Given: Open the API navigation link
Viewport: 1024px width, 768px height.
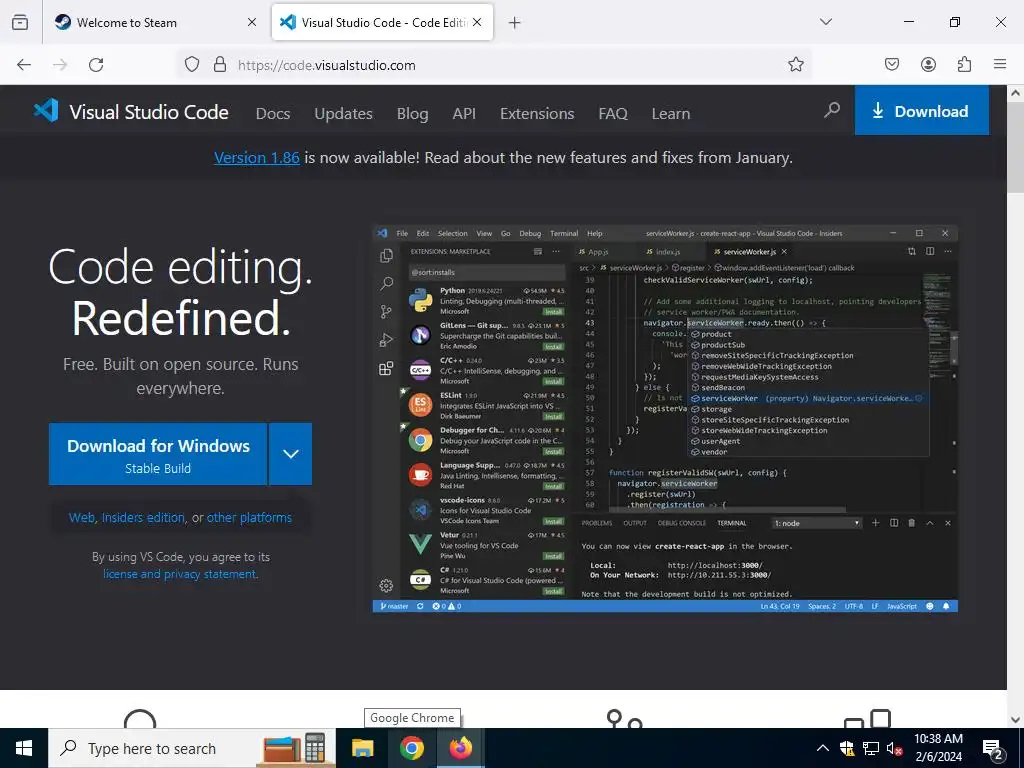Looking at the screenshot, I should point(464,114).
